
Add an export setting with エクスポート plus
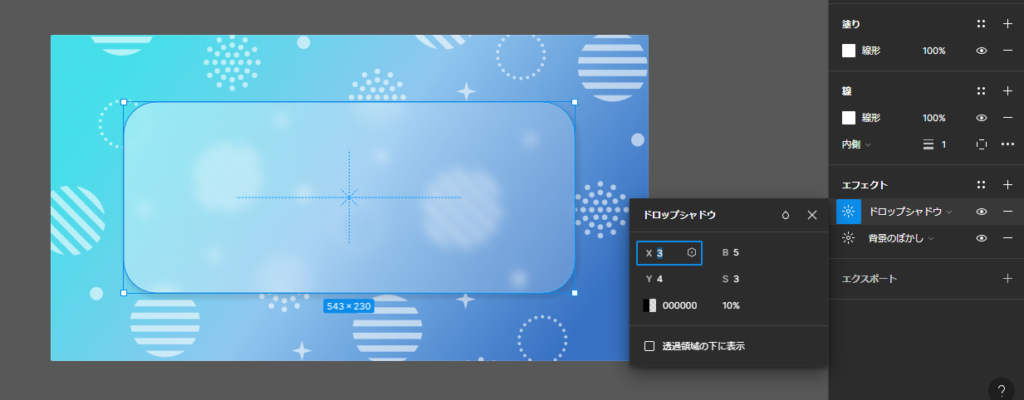point(1008,278)
